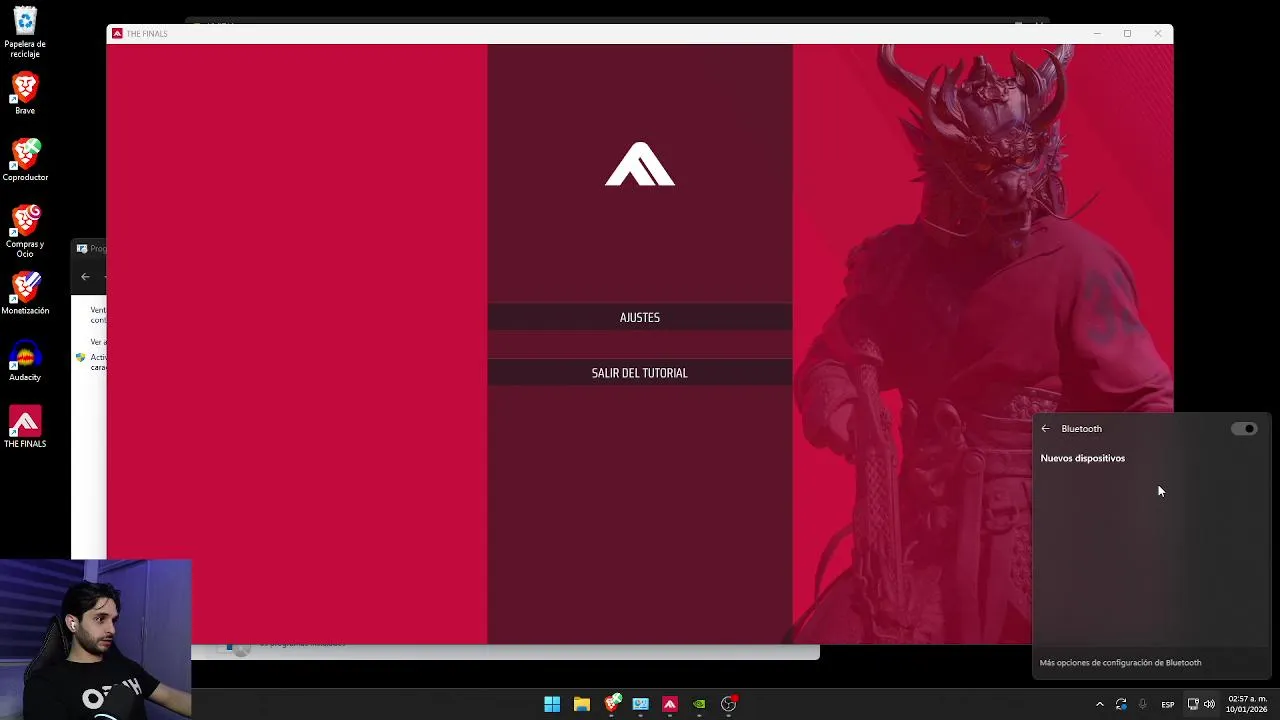
Task: Open Brave browser from the taskbar
Action: click(612, 704)
